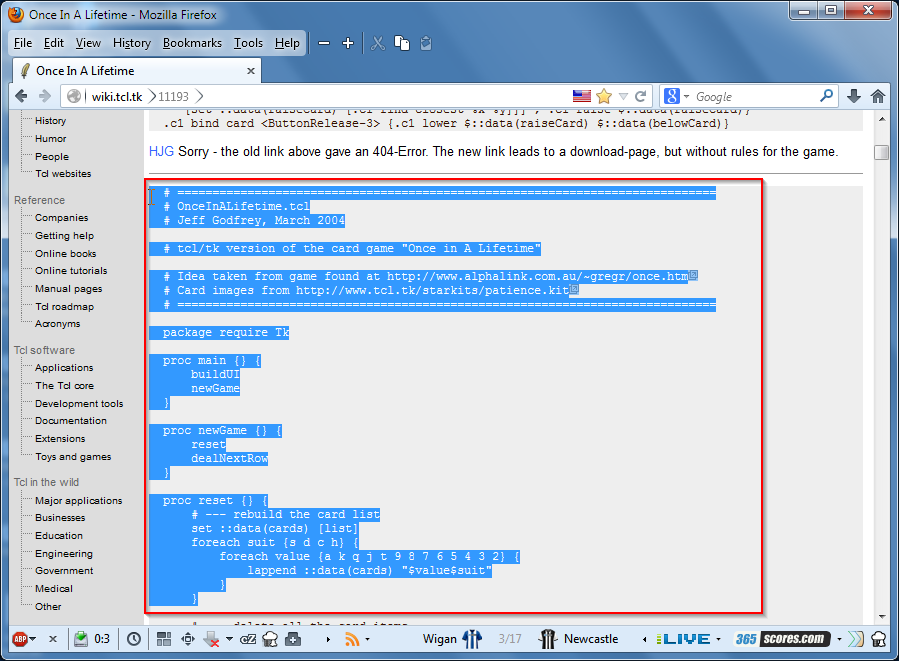
Task: Select the Once In A Lifetime tab
Action: (x=136, y=71)
